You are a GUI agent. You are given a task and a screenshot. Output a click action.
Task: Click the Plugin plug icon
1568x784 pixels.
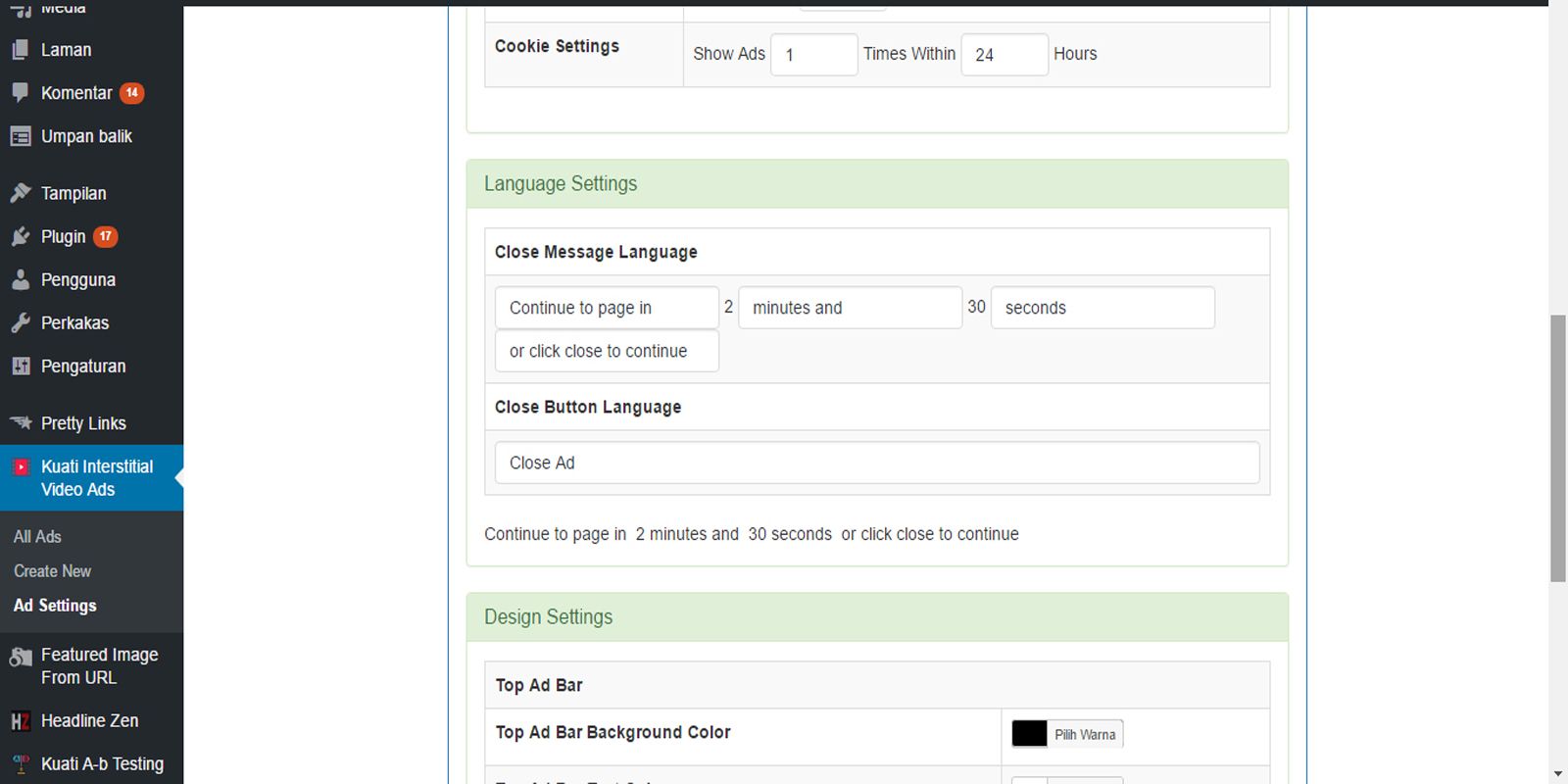click(x=21, y=236)
